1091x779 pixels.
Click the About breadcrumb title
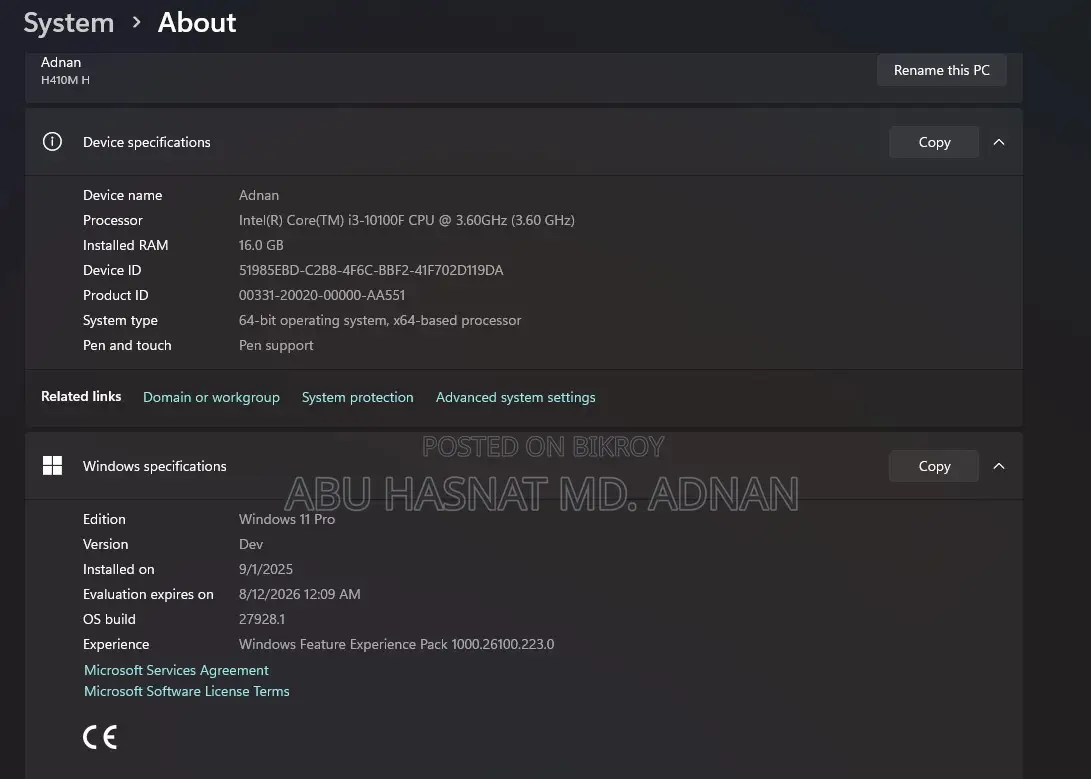pos(197,23)
